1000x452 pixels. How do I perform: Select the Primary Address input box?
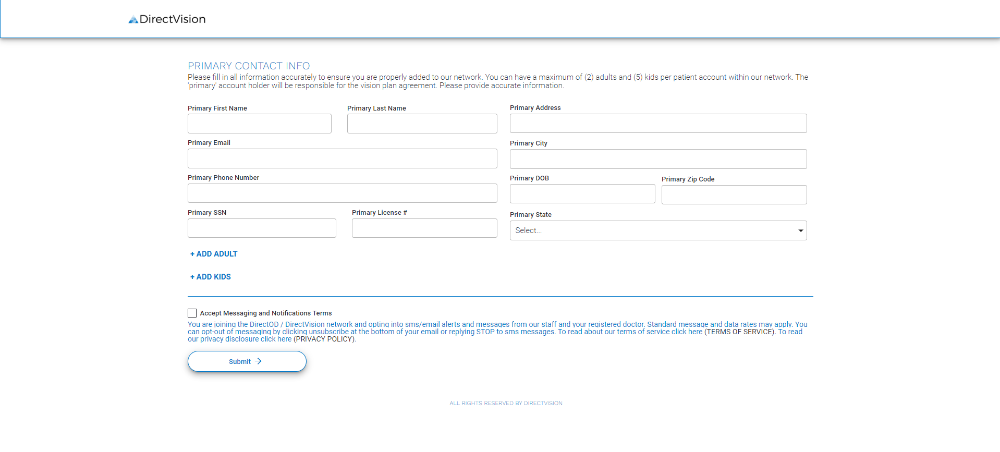[x=657, y=123]
